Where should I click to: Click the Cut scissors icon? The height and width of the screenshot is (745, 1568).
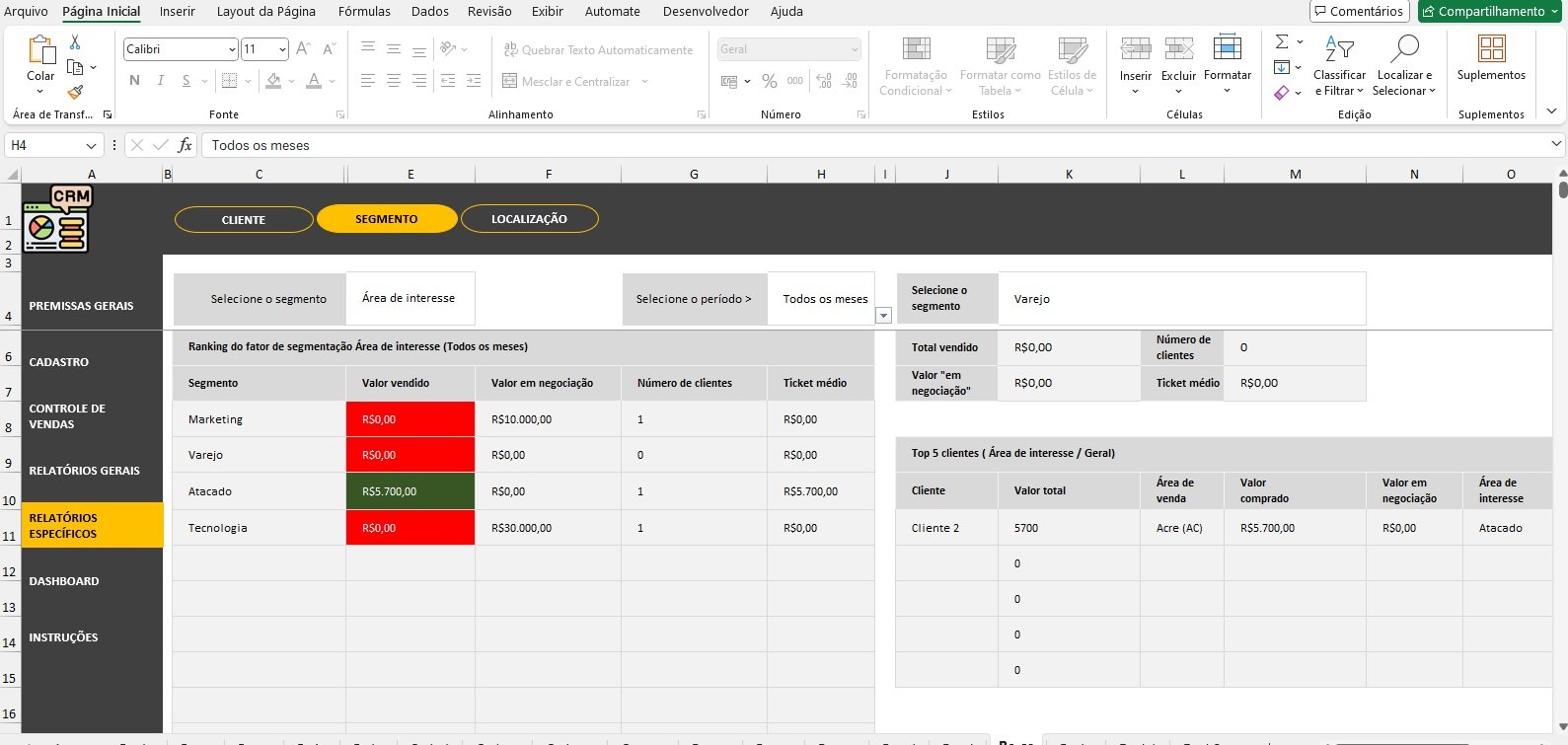pyautogui.click(x=75, y=42)
